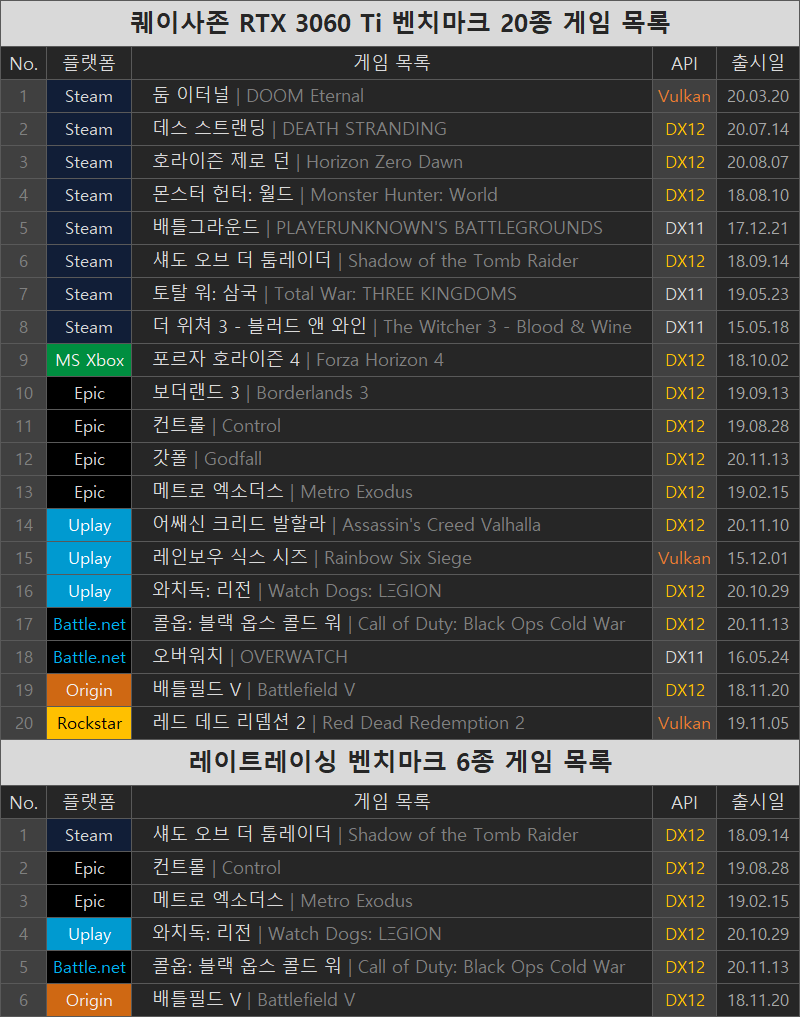Click Vulkan API cell for Red Dead Redemption 2
Screen dimensions: 800x1017
point(684,723)
